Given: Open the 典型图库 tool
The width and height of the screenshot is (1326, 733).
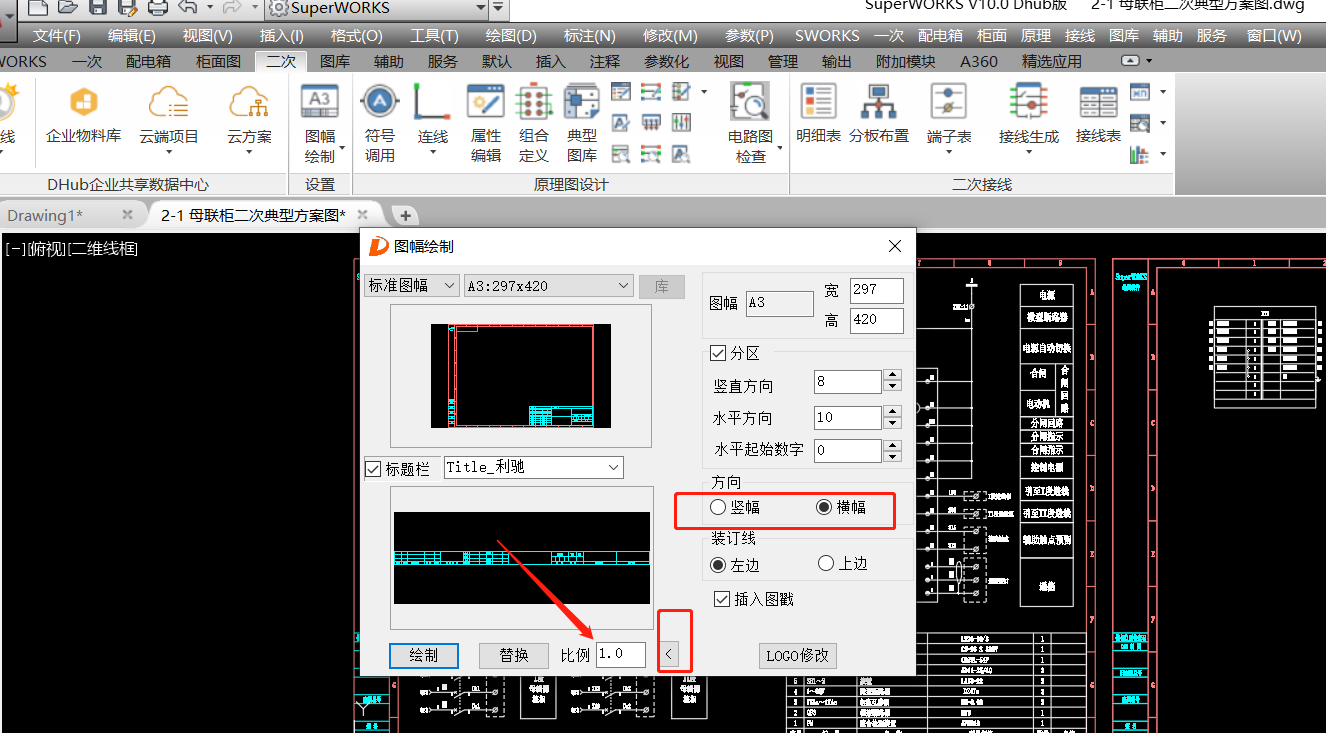Looking at the screenshot, I should coord(582,123).
